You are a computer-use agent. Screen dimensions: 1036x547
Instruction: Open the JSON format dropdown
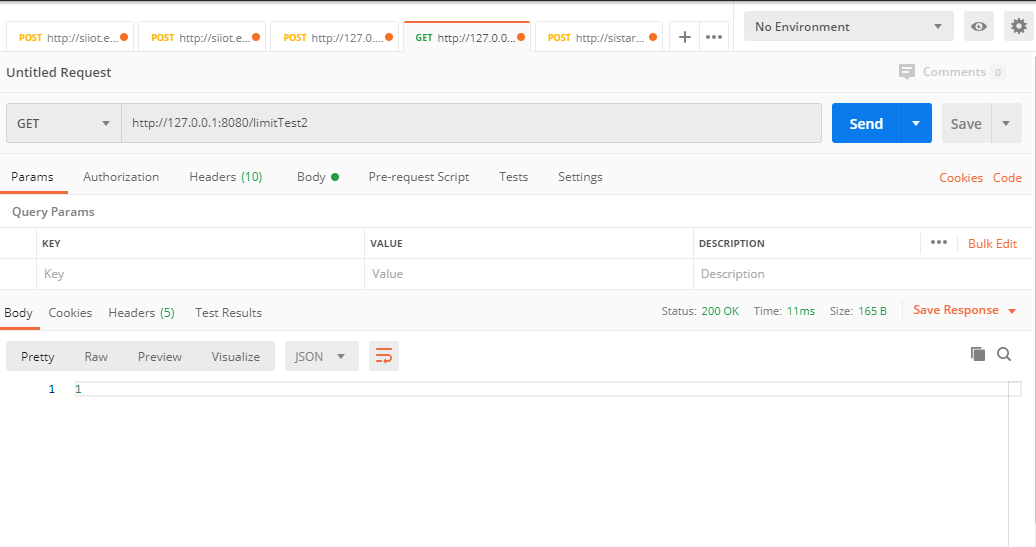point(321,356)
